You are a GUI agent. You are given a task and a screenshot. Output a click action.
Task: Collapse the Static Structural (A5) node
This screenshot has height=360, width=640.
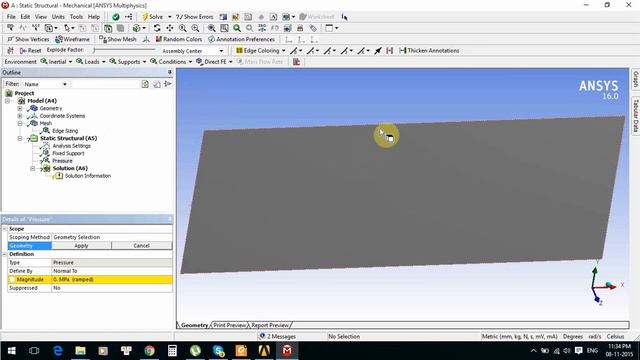pos(20,138)
